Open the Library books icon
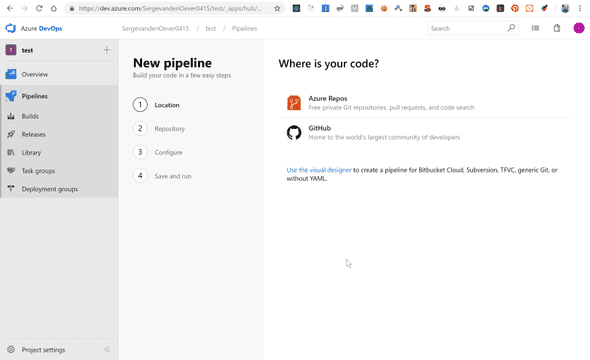The width and height of the screenshot is (590, 360). (x=11, y=152)
